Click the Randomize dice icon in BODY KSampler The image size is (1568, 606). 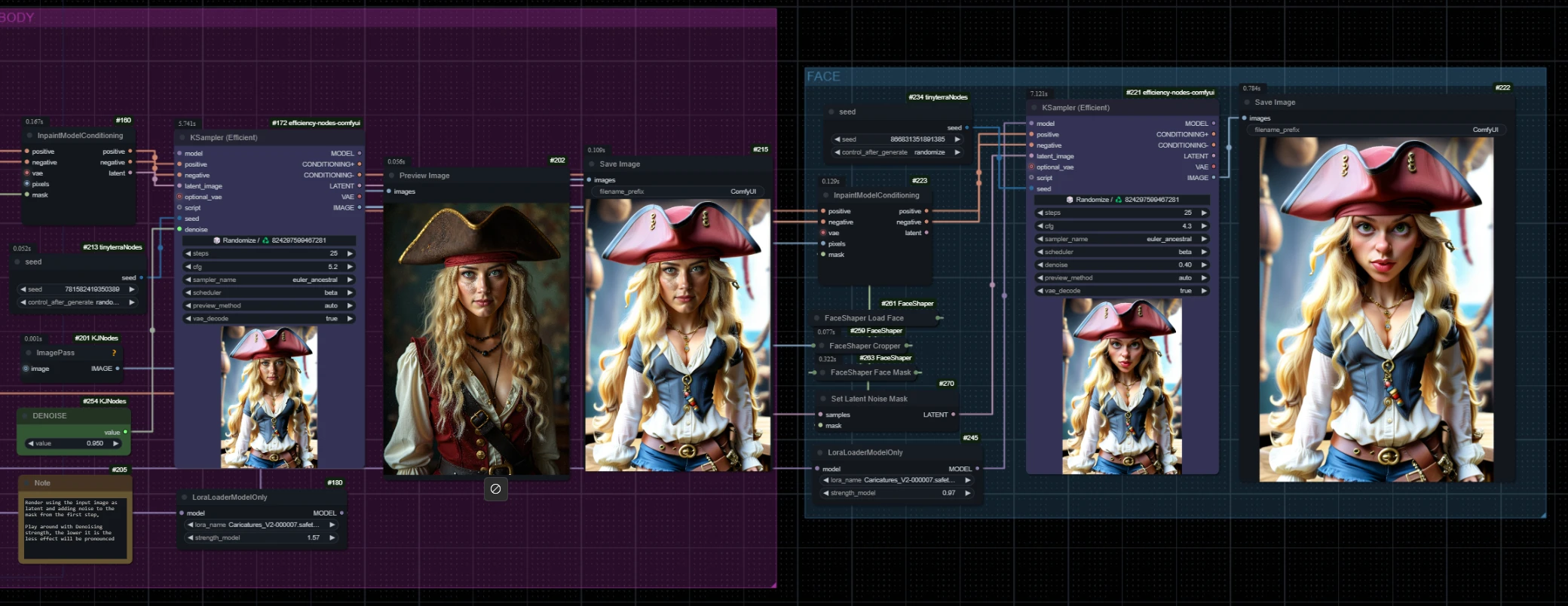[x=217, y=240]
